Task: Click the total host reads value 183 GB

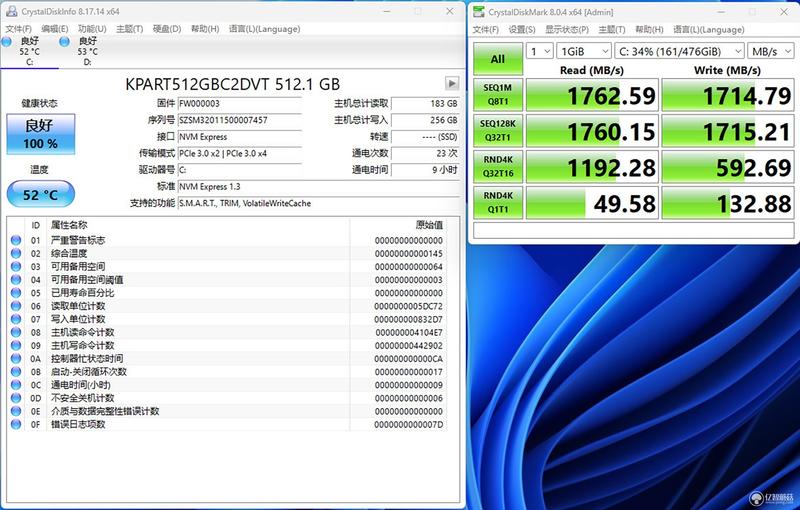Action: (x=425, y=104)
